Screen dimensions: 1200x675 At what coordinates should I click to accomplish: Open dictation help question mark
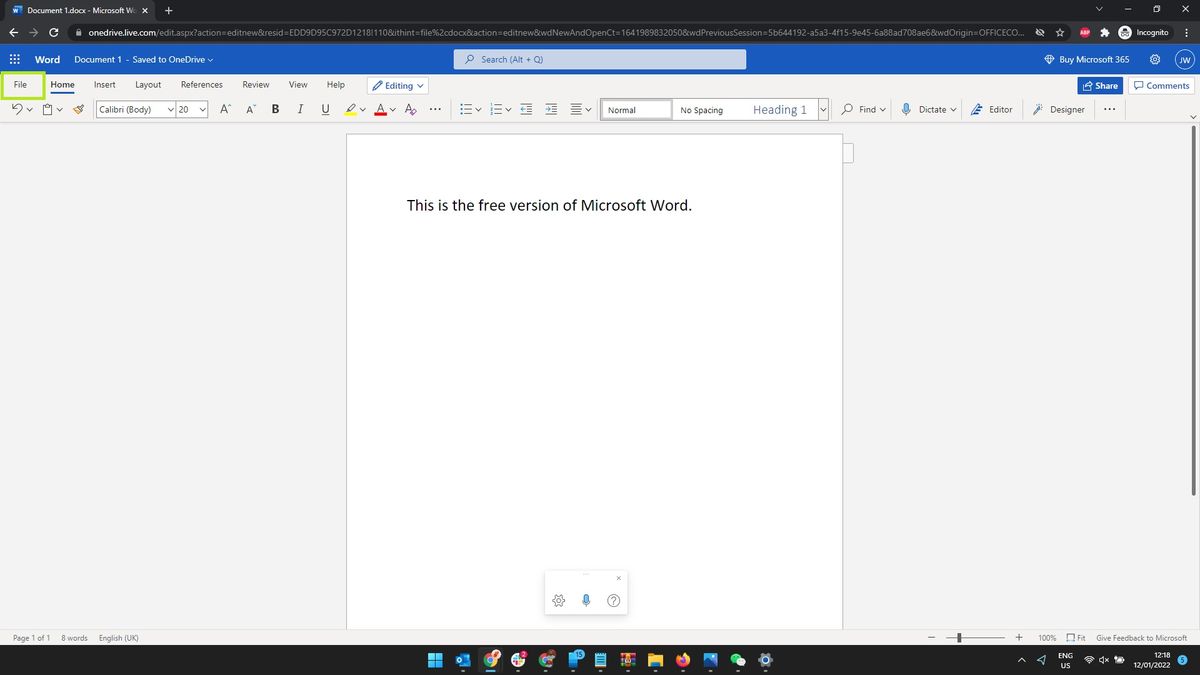[x=614, y=600]
